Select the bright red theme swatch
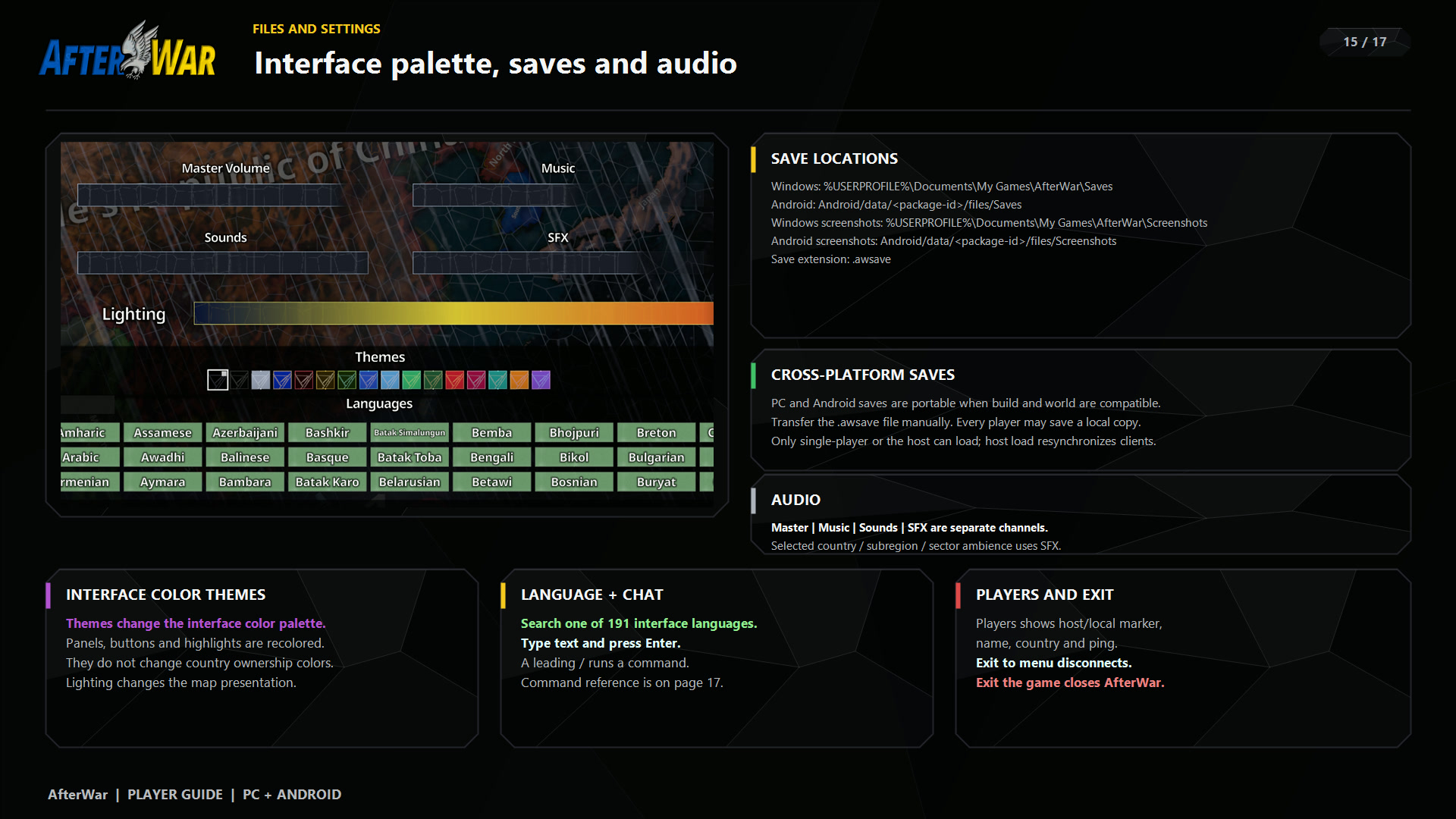The image size is (1456, 819). pyautogui.click(x=454, y=380)
